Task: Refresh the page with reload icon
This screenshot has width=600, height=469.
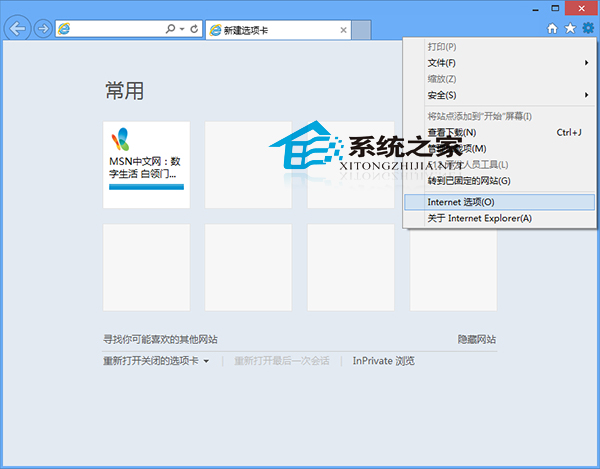Action: click(x=193, y=29)
